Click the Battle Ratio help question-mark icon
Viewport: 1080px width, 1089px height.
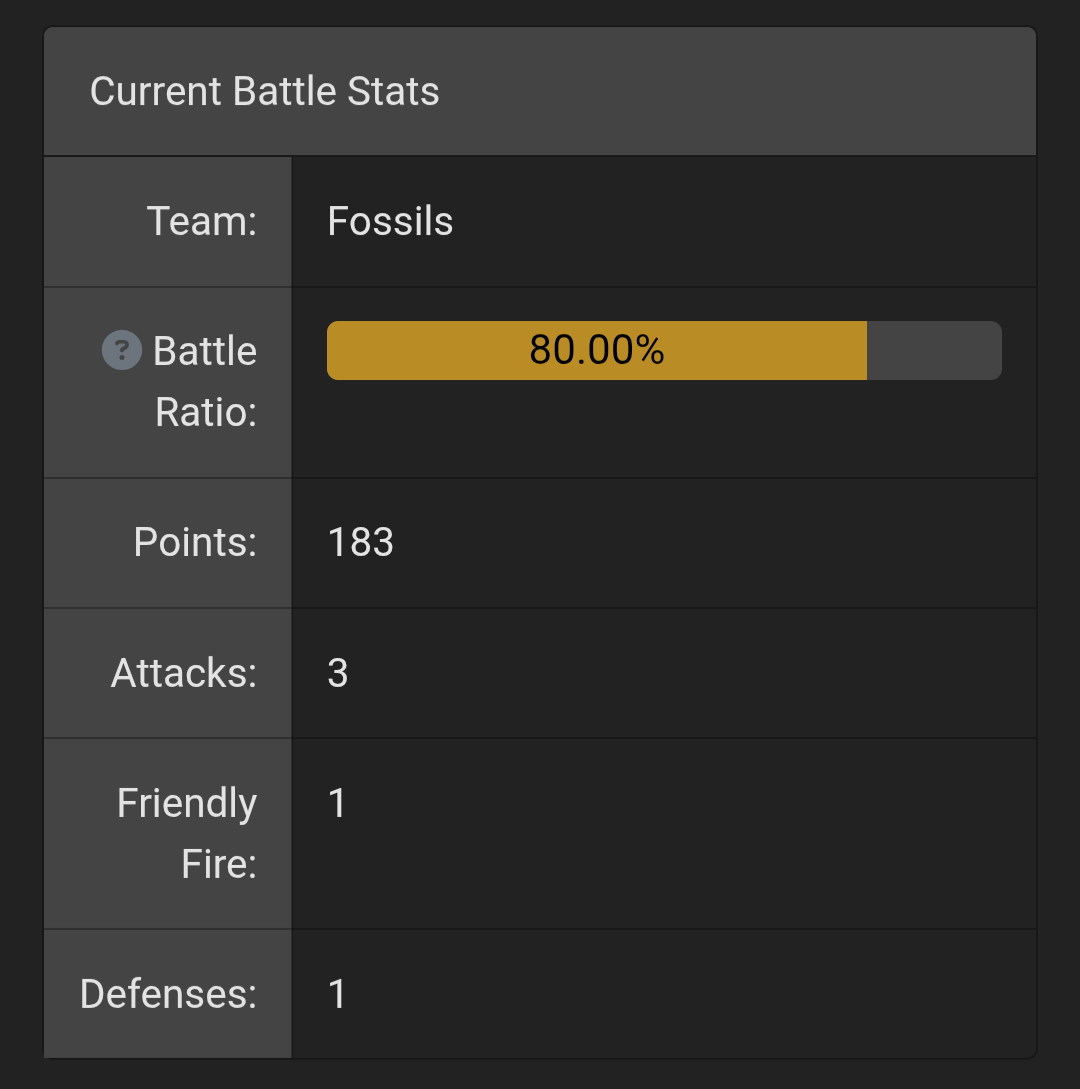point(122,350)
